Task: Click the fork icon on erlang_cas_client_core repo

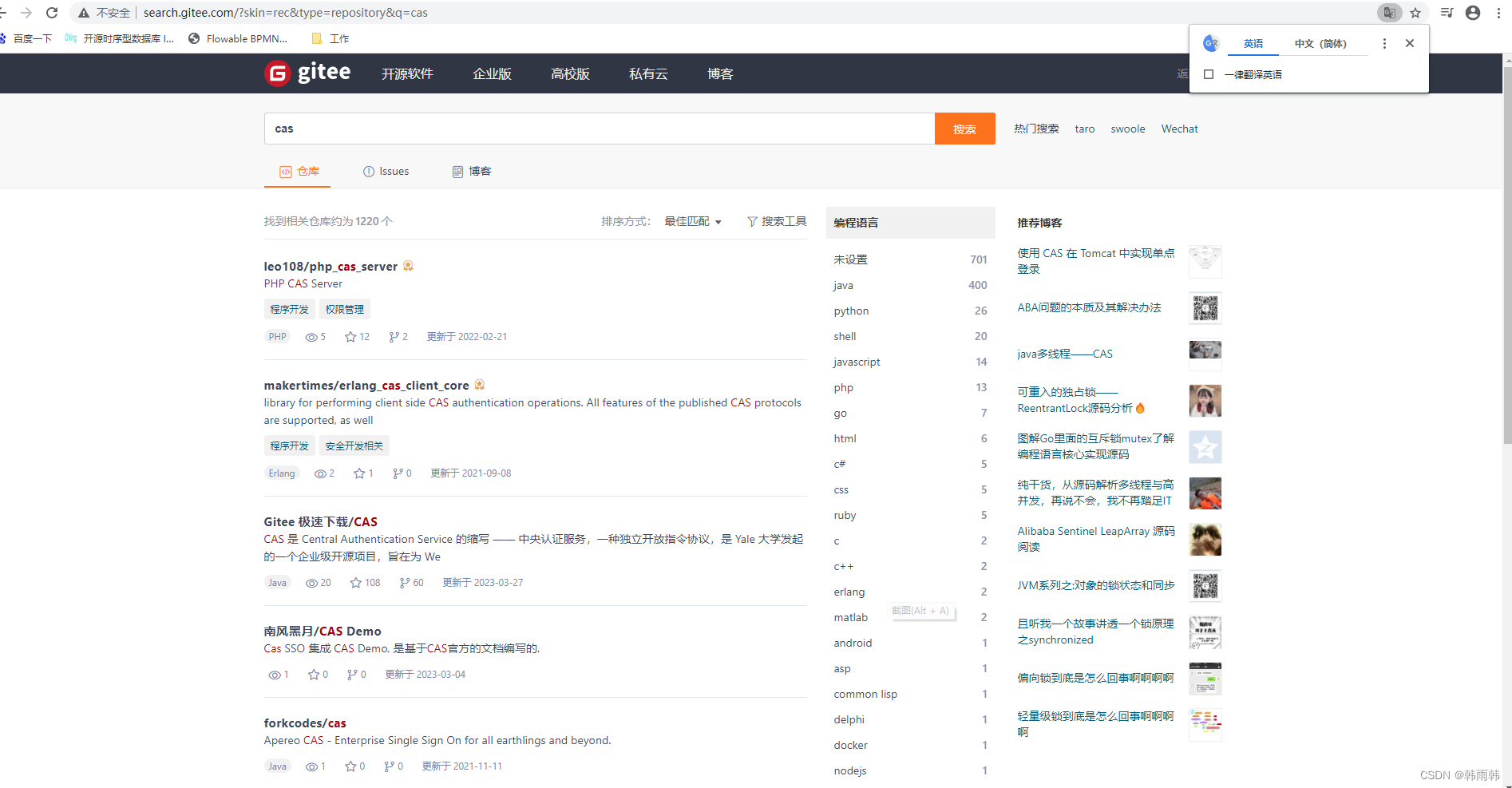Action: [397, 473]
